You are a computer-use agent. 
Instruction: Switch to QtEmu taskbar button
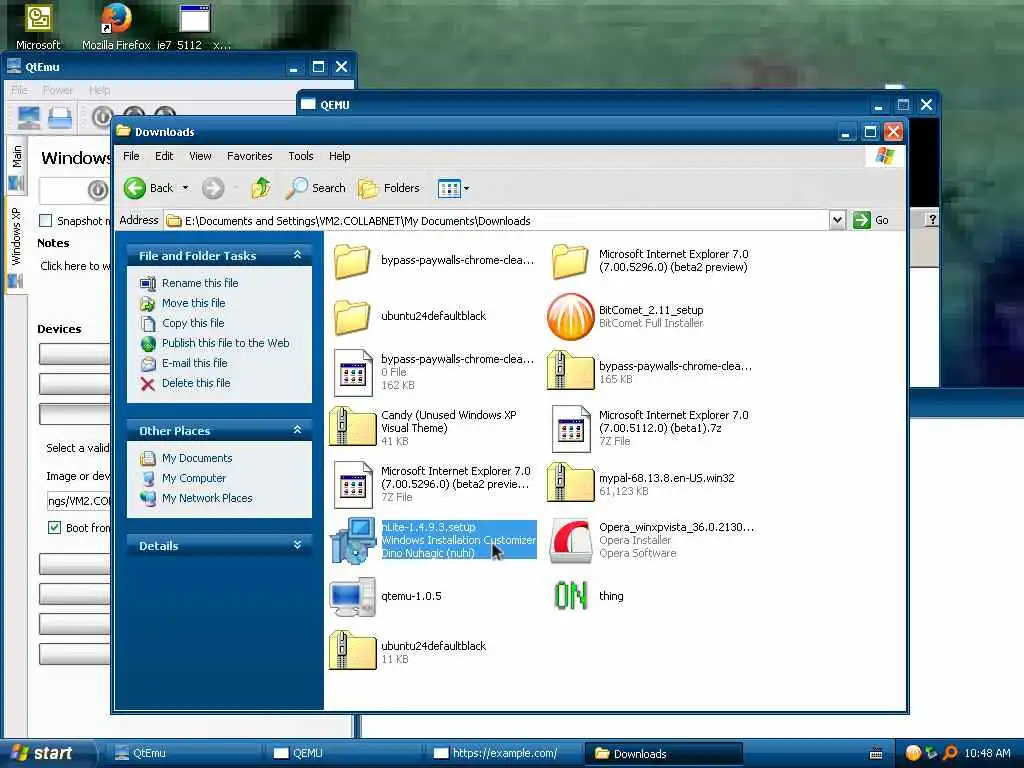point(184,754)
